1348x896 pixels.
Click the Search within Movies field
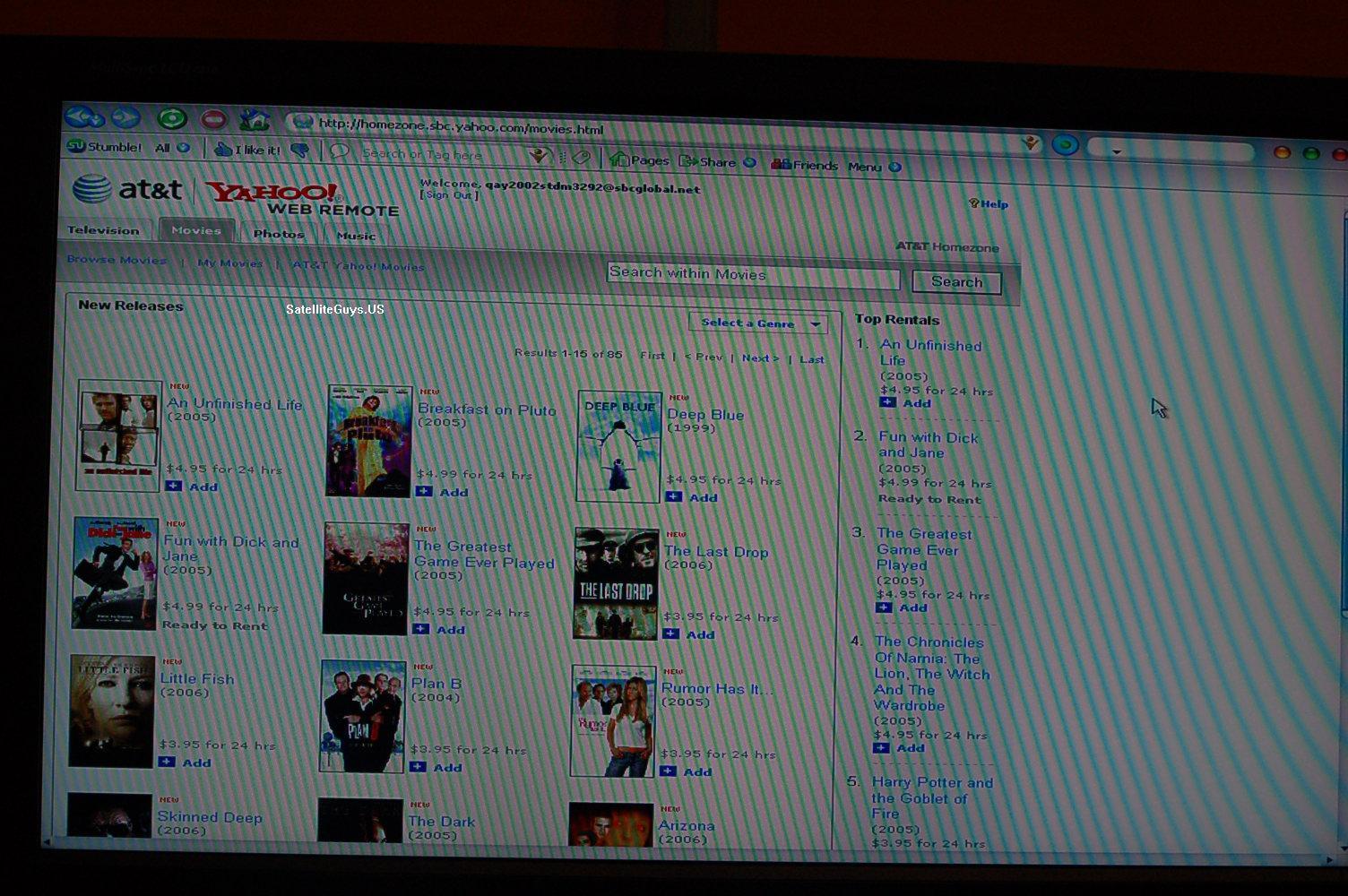(753, 275)
